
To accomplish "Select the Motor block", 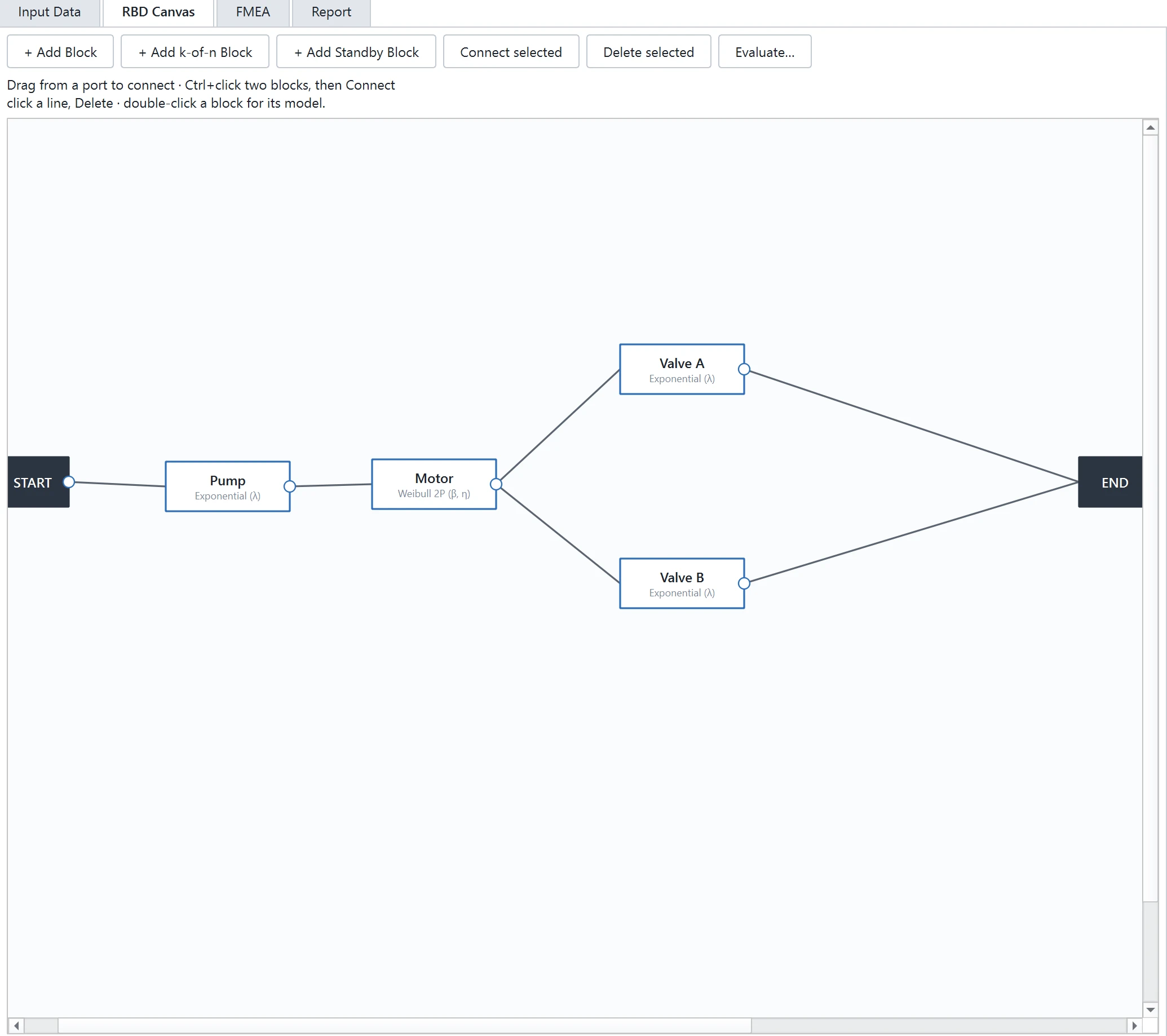I will pos(434,484).
